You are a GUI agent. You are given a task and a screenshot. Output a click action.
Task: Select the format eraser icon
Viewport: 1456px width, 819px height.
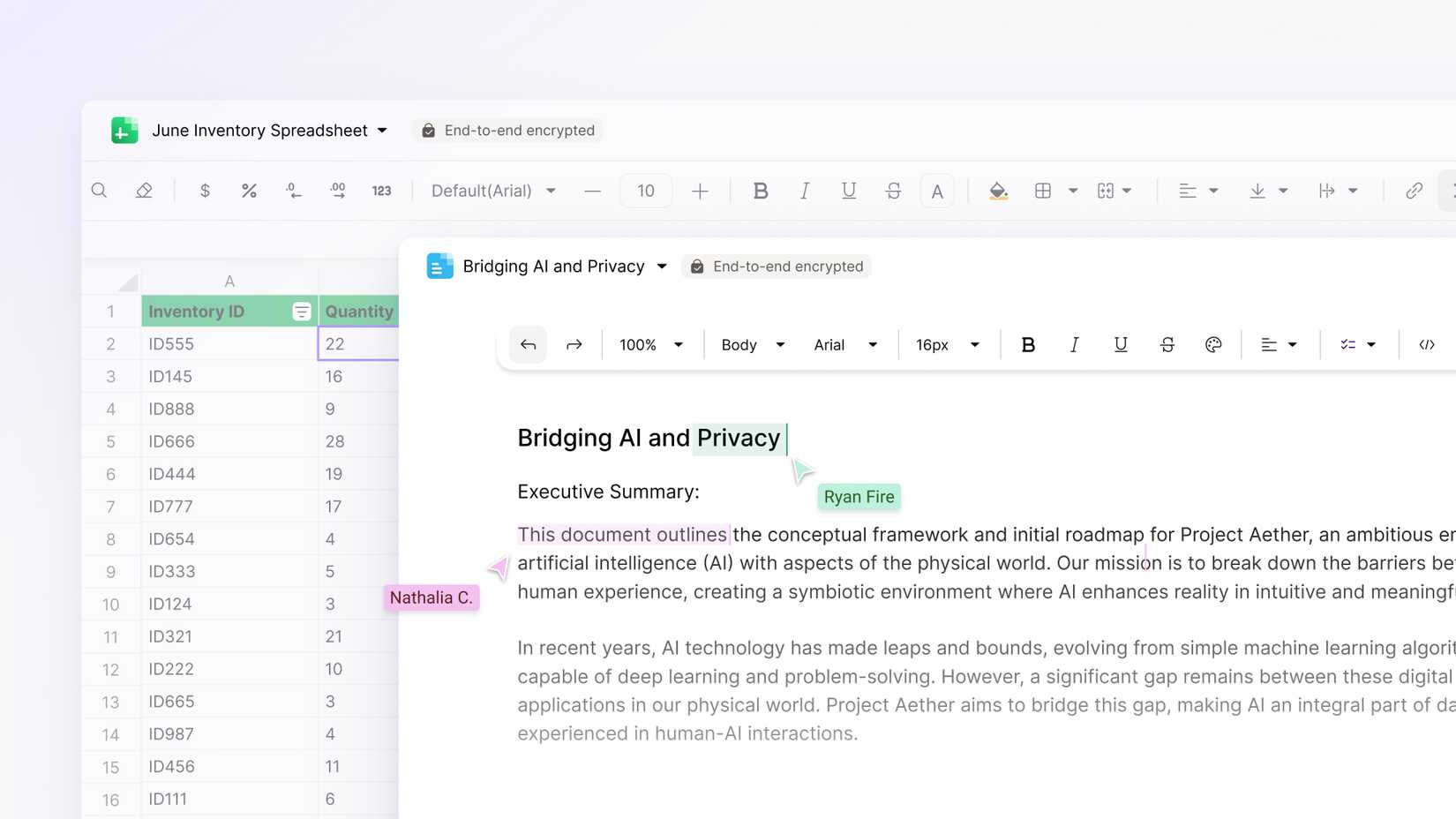coord(144,190)
